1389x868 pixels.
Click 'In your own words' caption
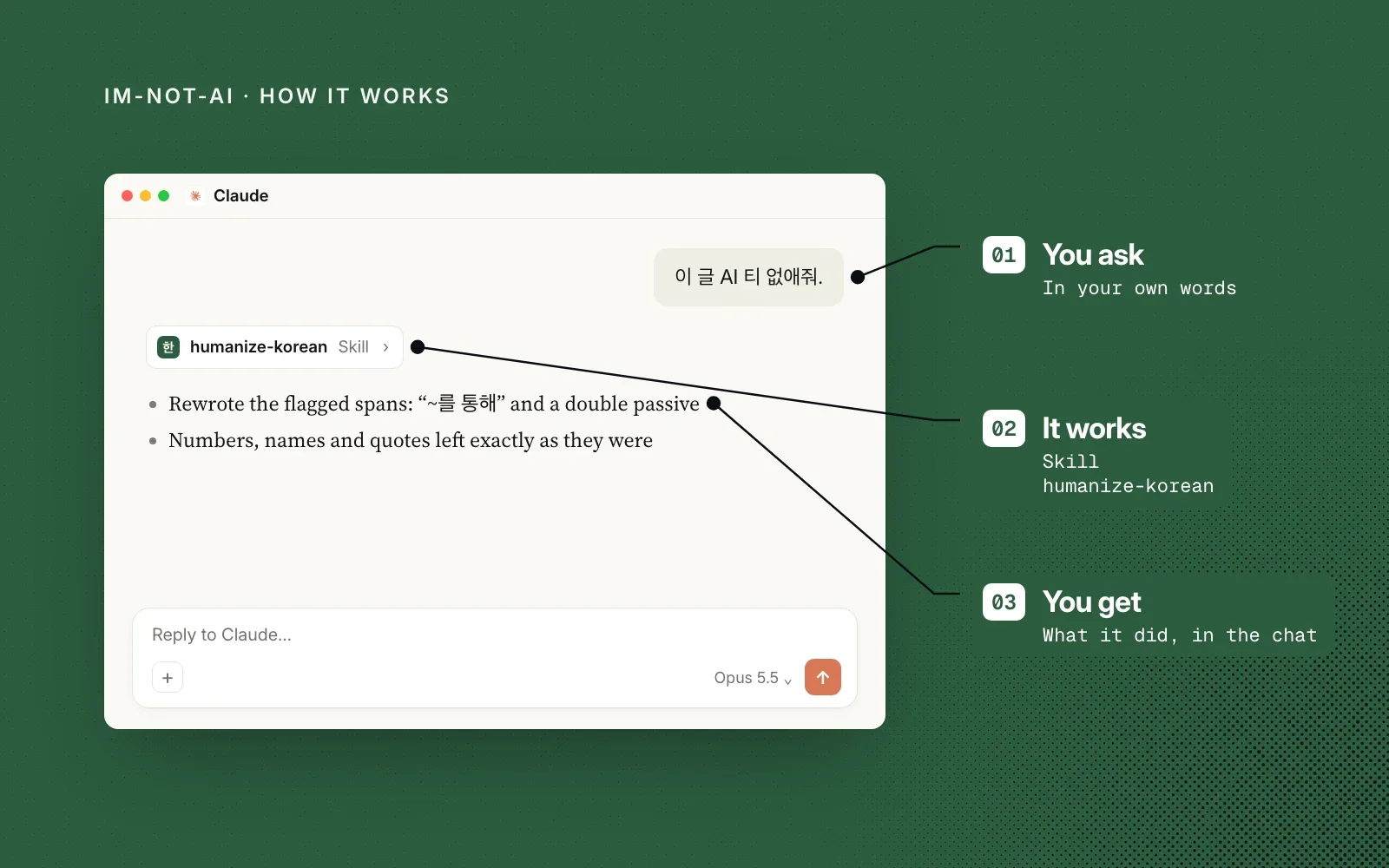[x=1139, y=288]
